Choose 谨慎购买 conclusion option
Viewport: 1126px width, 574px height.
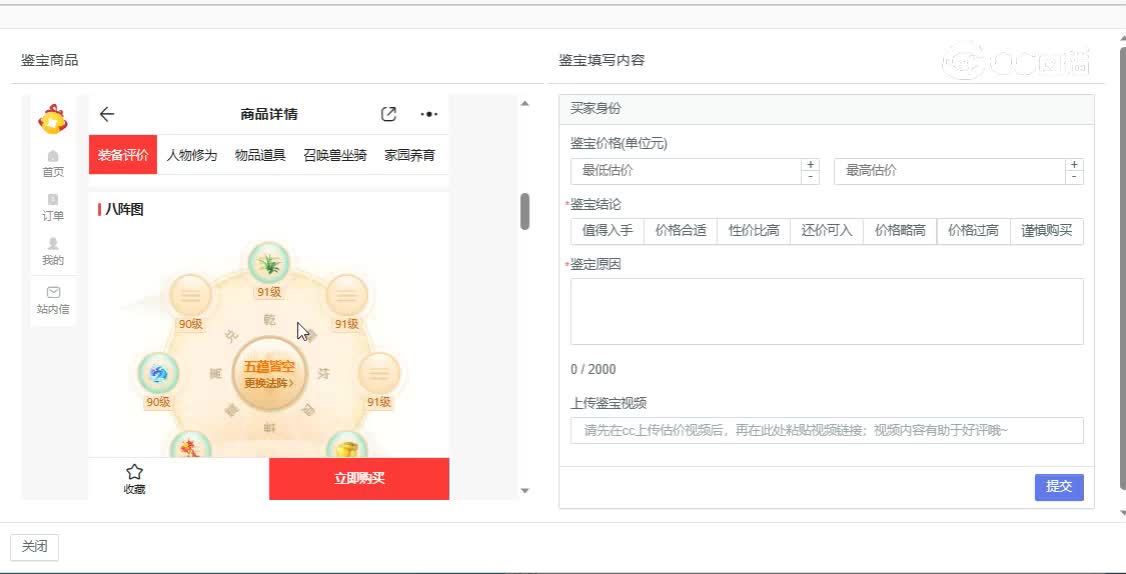pos(1047,231)
